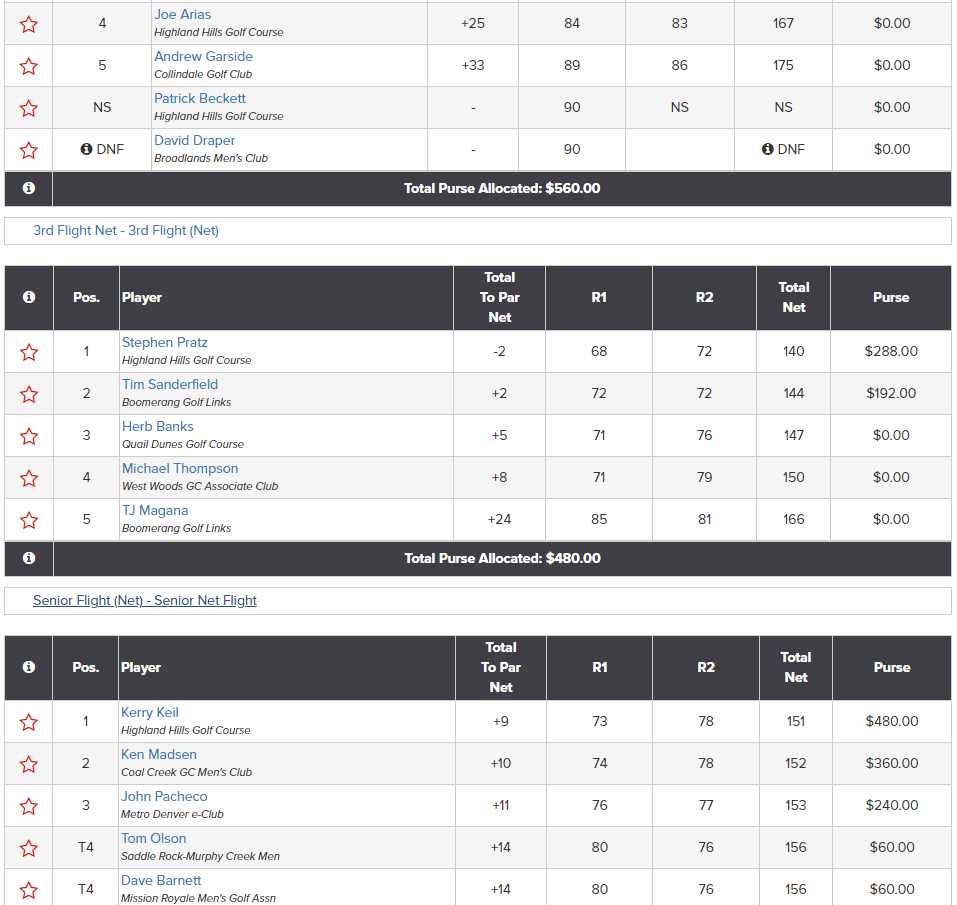Click info icon in David Draper's total
Screen dimensions: 957x905
pos(768,149)
